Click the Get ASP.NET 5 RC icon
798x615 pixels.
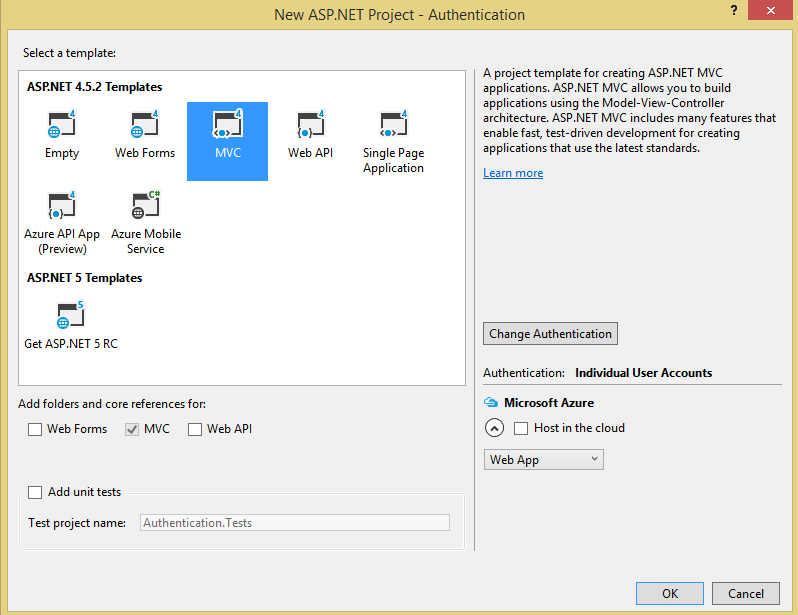70,315
